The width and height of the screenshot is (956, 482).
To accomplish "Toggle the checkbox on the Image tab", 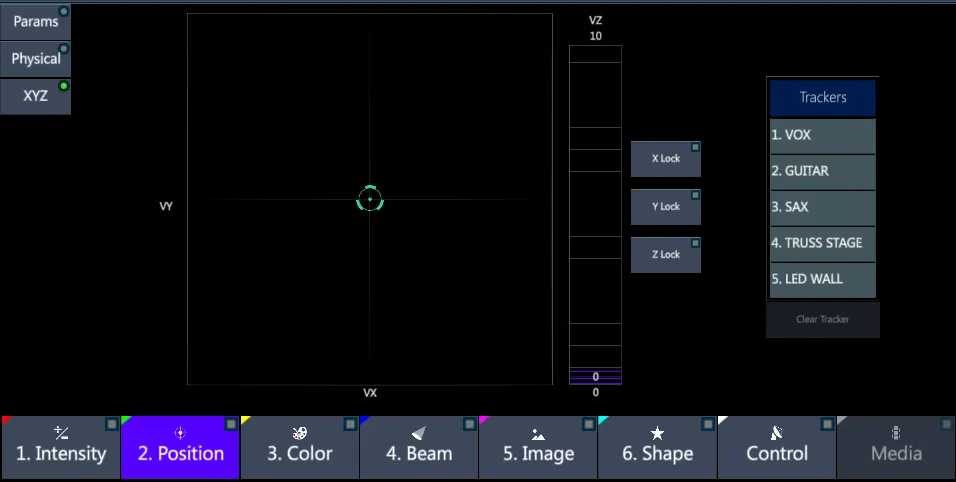I will (x=589, y=424).
